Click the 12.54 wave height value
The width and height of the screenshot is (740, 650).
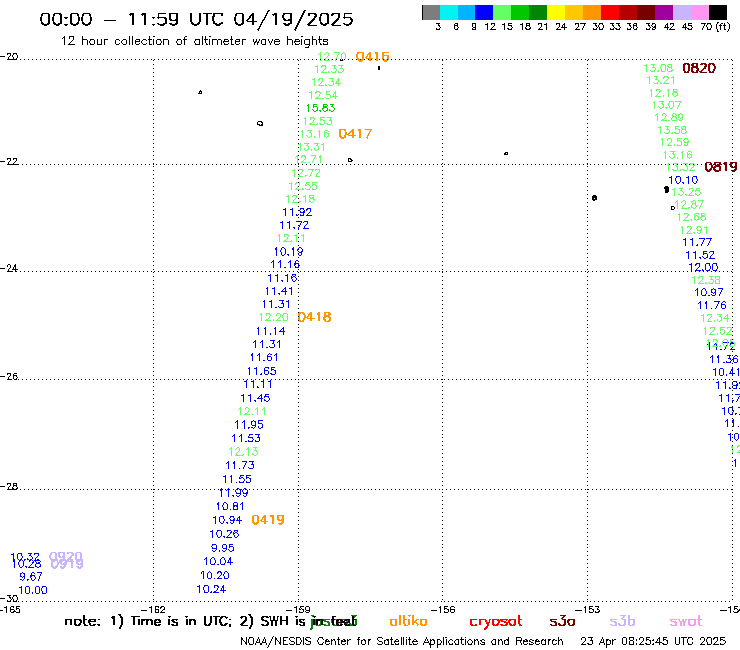coord(323,95)
